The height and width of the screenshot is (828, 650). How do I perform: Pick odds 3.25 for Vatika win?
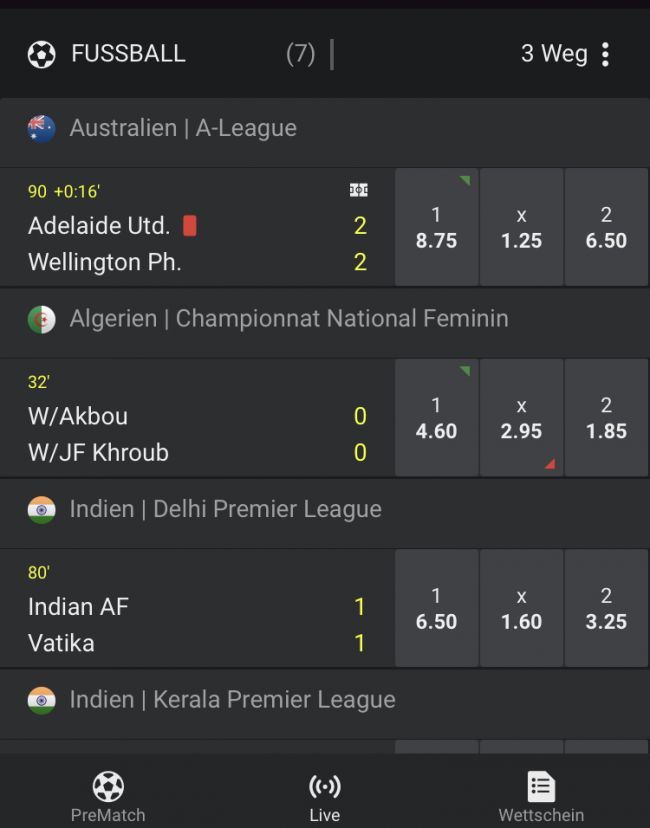[606, 608]
